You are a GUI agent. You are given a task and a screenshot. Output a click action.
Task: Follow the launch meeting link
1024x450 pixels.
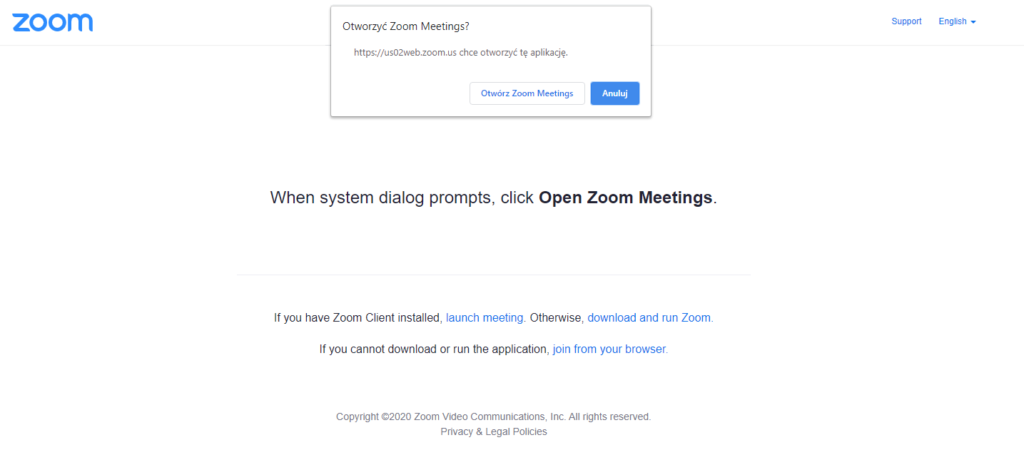tap(484, 318)
